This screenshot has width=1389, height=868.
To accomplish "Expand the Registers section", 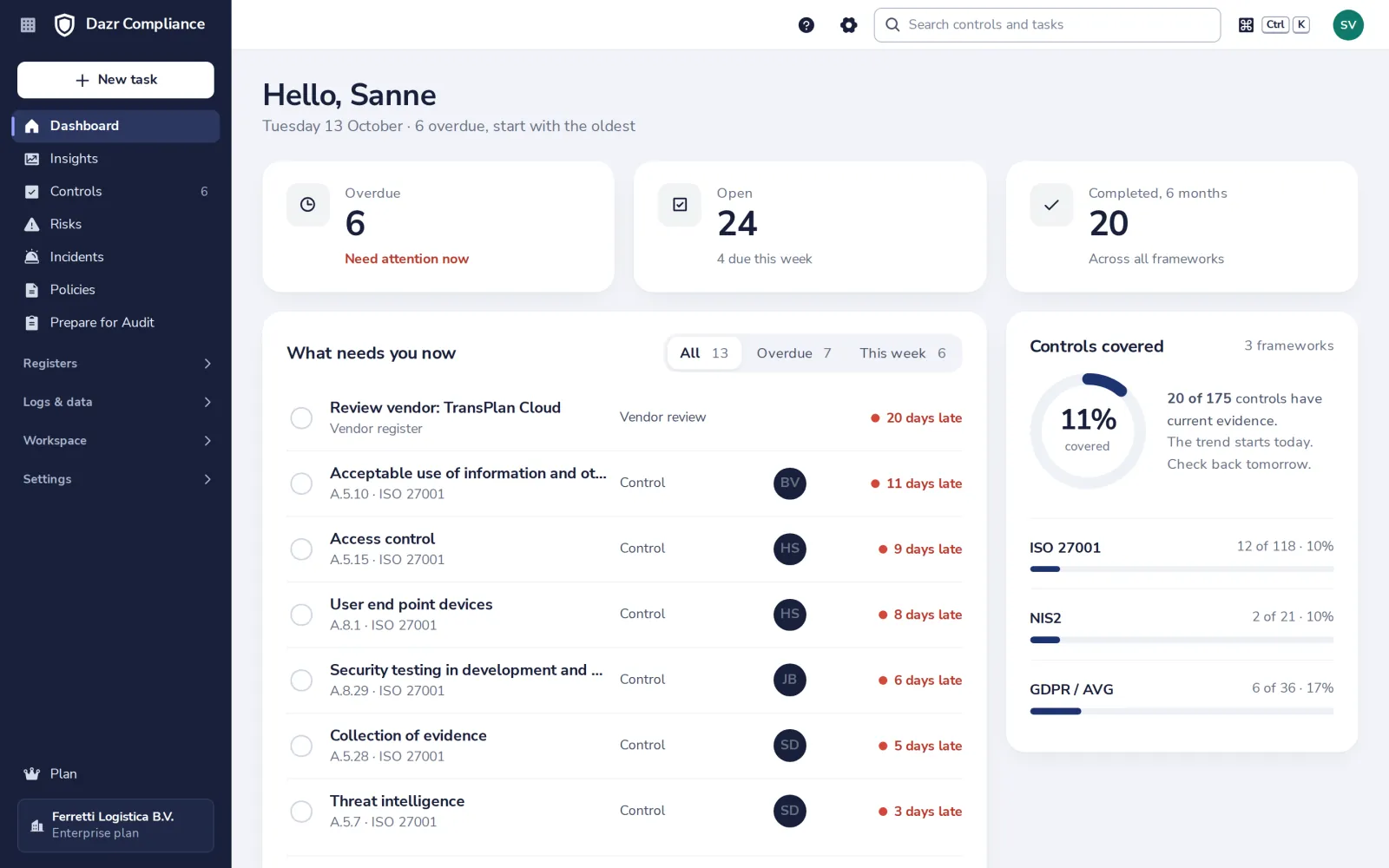I will click(116, 364).
